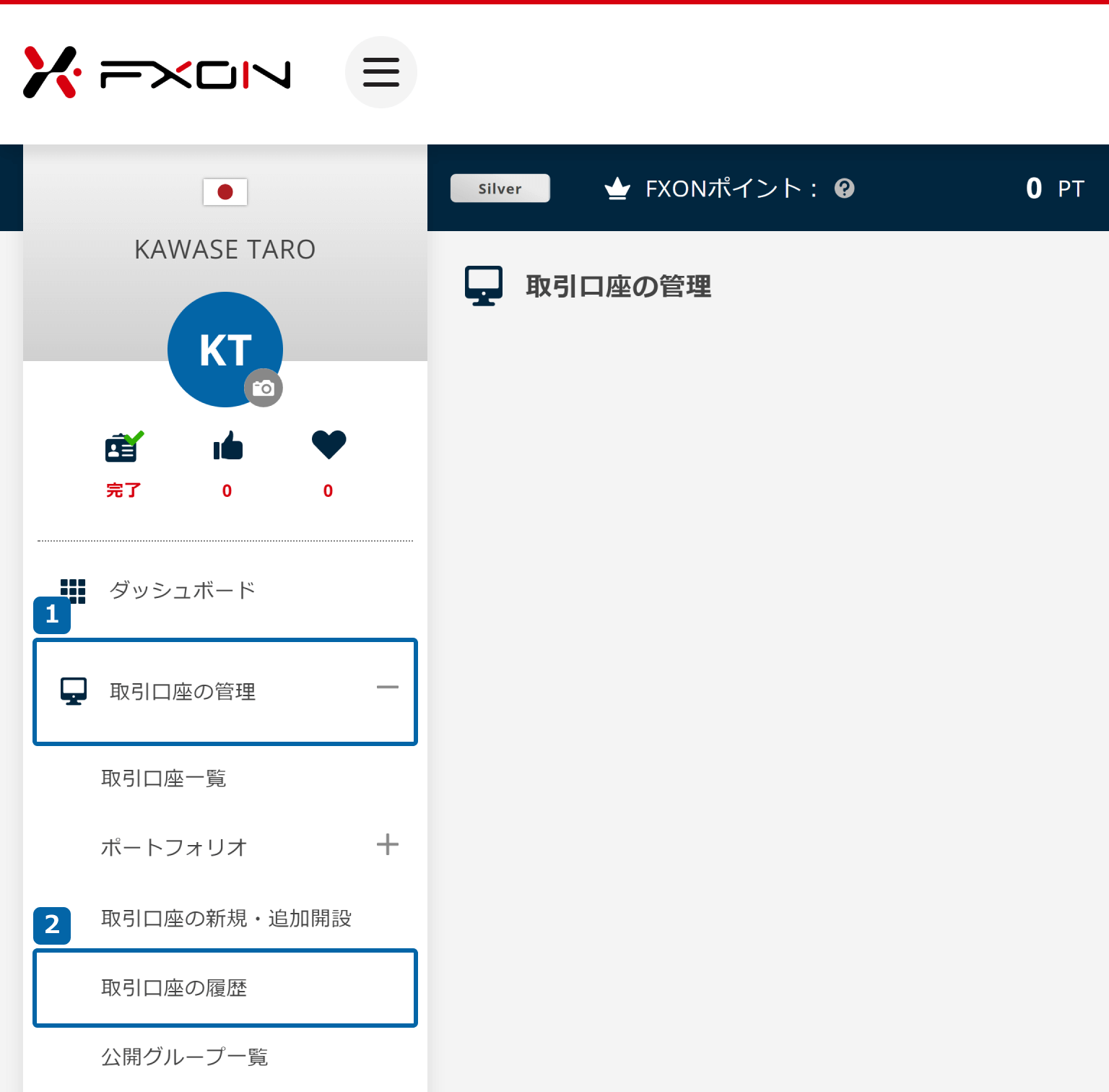This screenshot has height=1092, width=1109.
Task: Click the crown icon beside FXON points
Action: coord(617,188)
